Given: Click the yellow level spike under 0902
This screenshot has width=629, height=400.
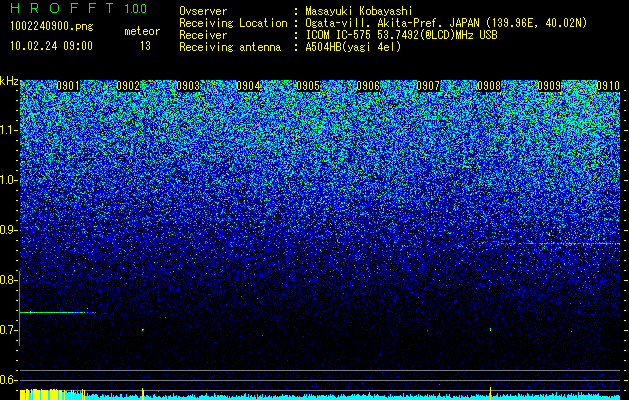Looking at the screenshot, I should (143, 394).
